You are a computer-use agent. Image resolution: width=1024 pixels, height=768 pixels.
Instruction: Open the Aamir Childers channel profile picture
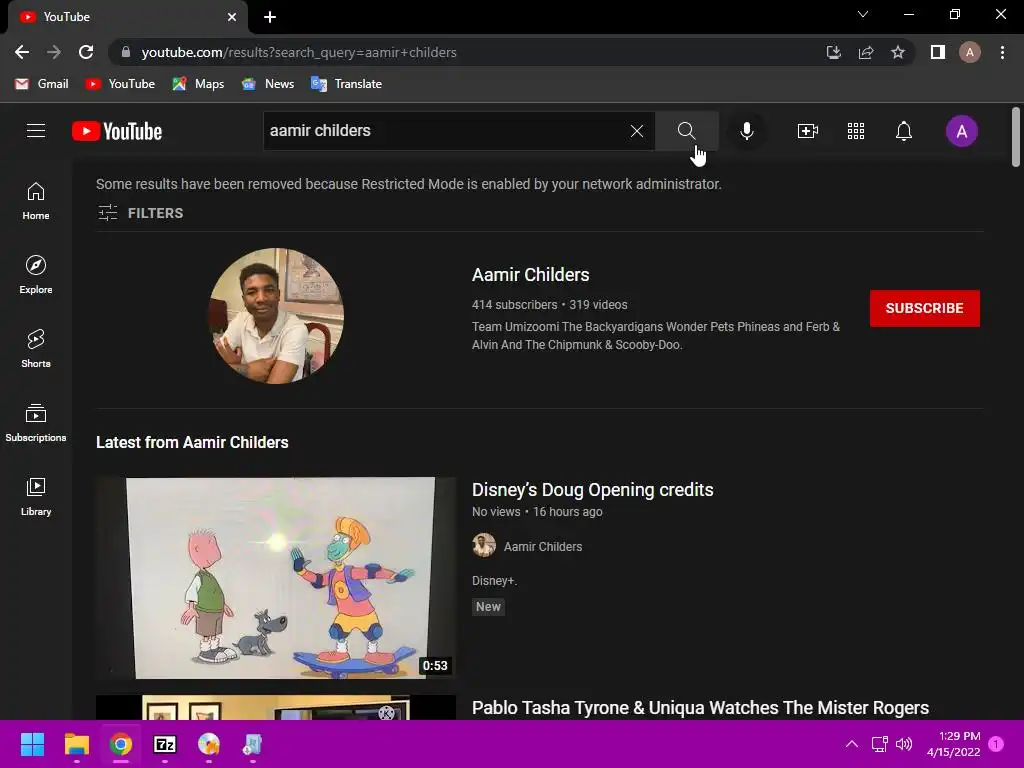[276, 316]
